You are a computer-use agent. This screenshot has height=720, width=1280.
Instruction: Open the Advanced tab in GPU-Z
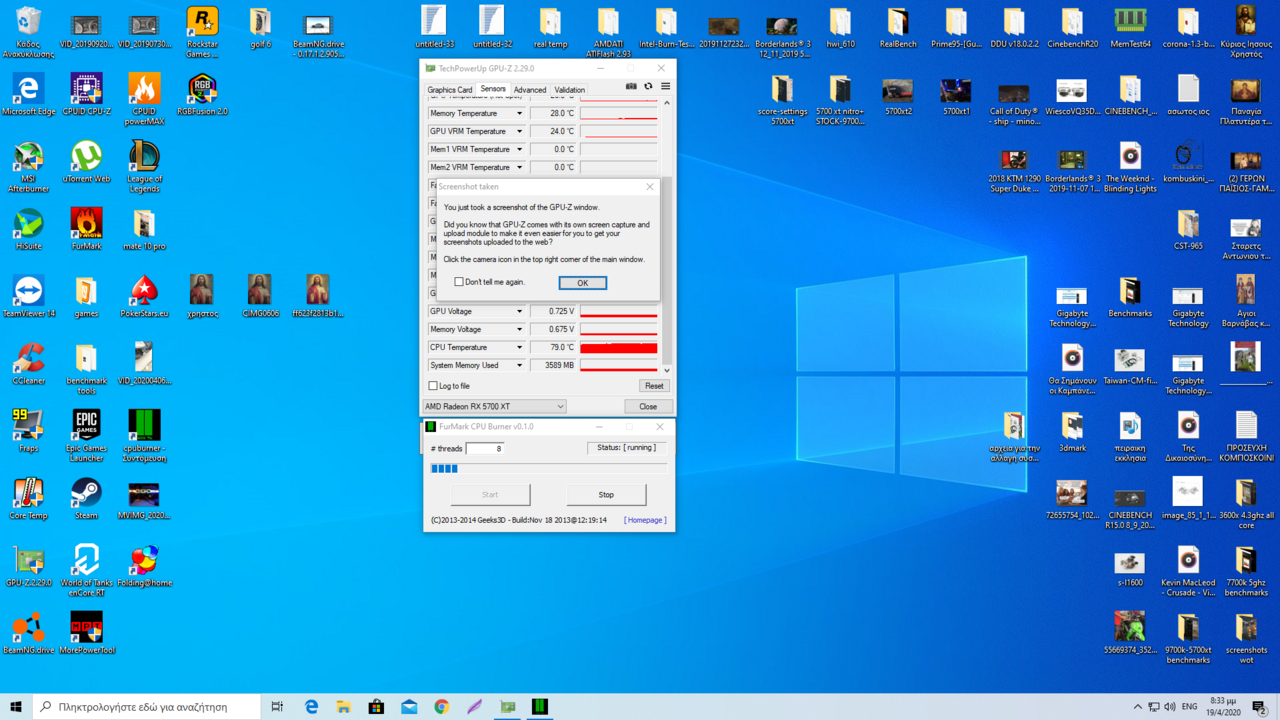tap(530, 90)
